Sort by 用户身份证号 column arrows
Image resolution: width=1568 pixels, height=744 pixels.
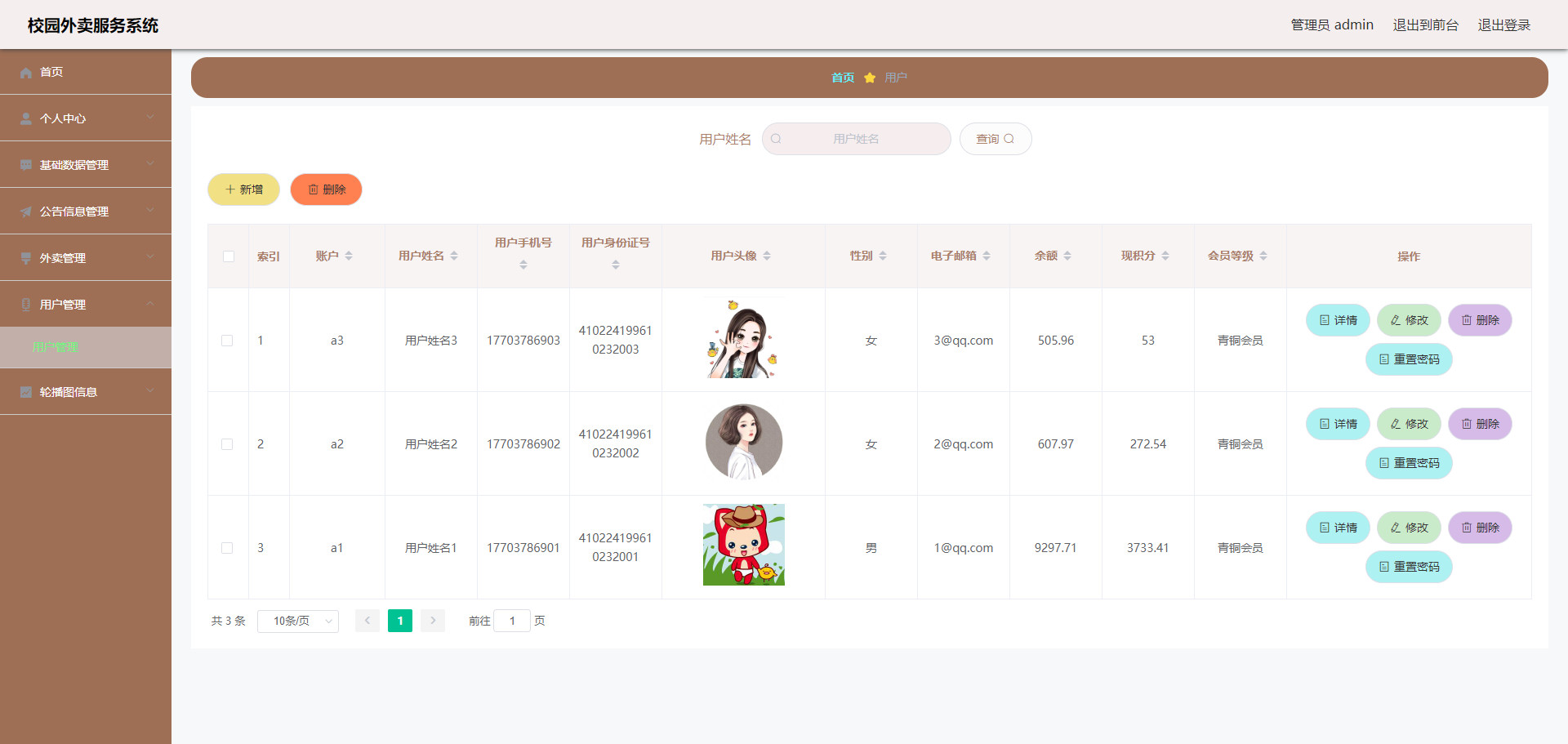(x=616, y=265)
